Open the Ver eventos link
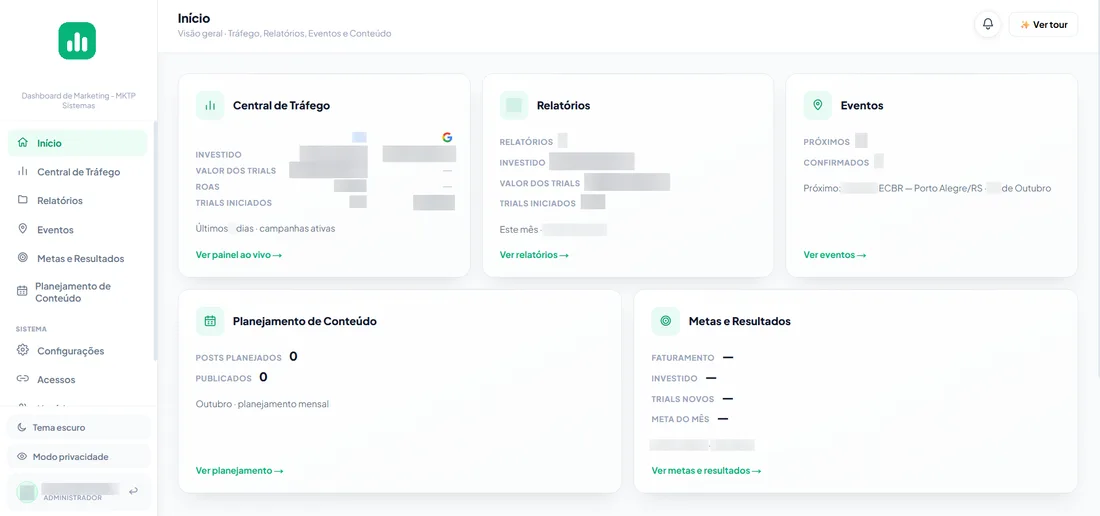Screen dimensions: 1100x516 click(835, 254)
